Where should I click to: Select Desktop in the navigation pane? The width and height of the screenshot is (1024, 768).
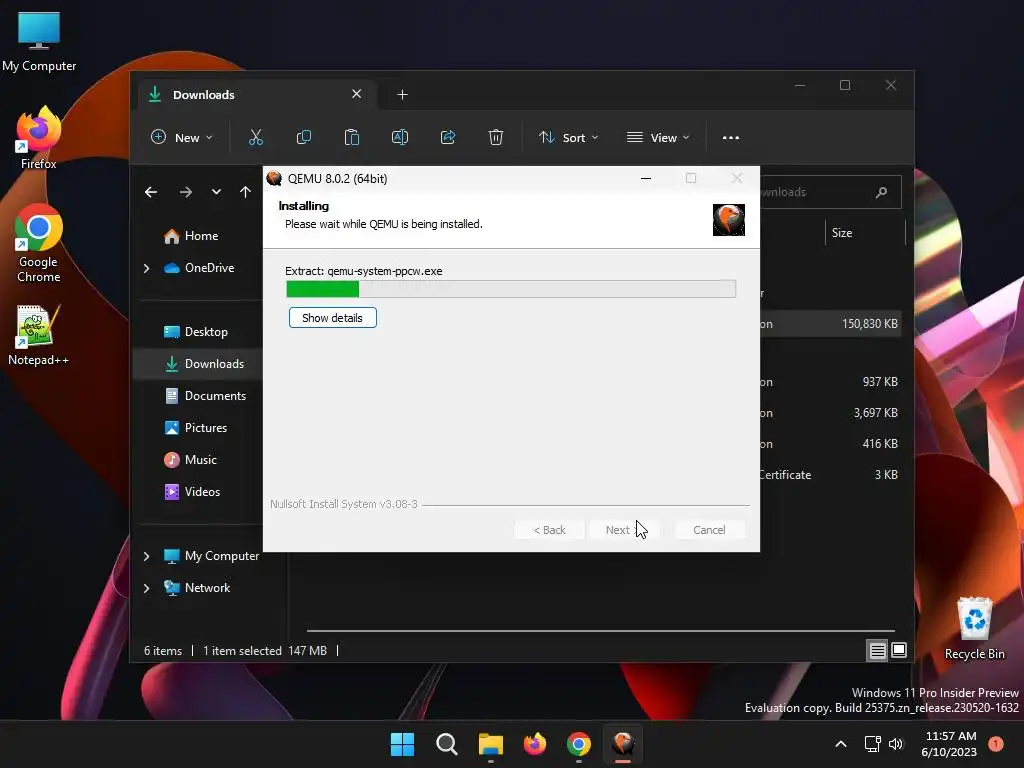point(206,332)
